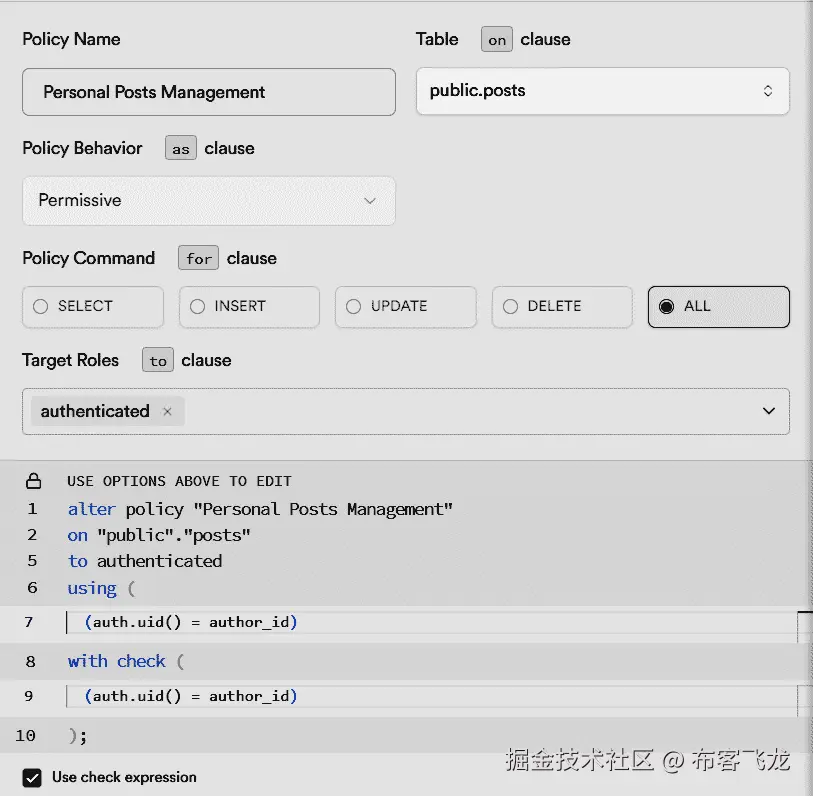This screenshot has height=796, width=813.
Task: Edit the Personal Posts Management name field
Action: (x=208, y=92)
